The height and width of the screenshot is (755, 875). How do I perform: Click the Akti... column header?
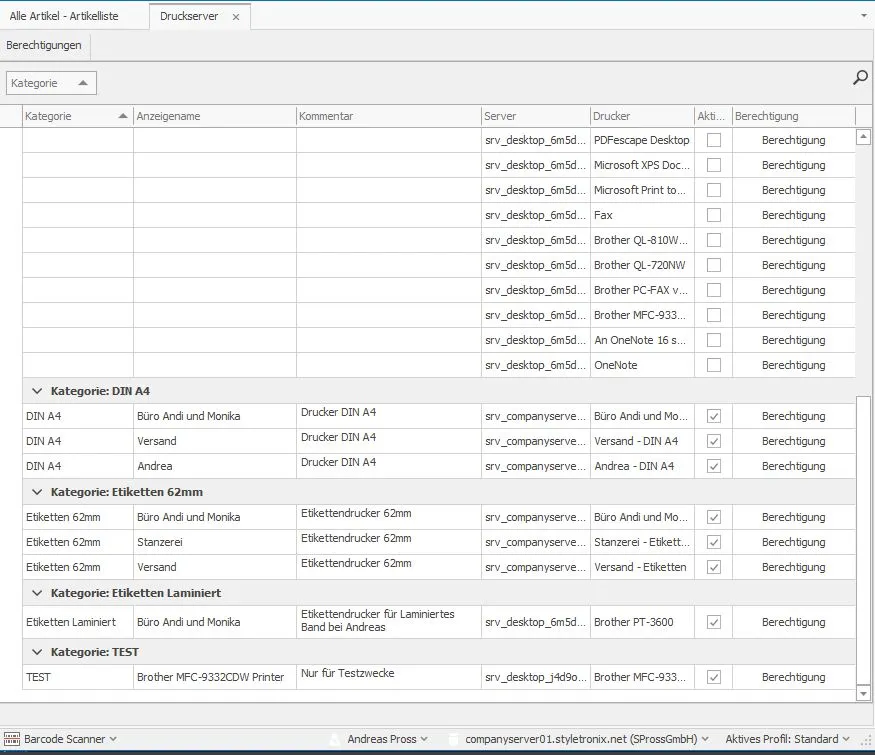(x=713, y=116)
